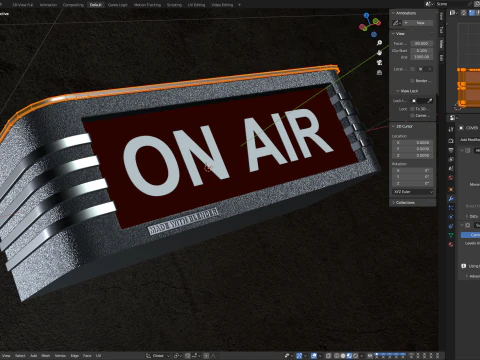The height and width of the screenshot is (360, 480).
Task: Open the View Layer properties tab icon
Action: 451,160
